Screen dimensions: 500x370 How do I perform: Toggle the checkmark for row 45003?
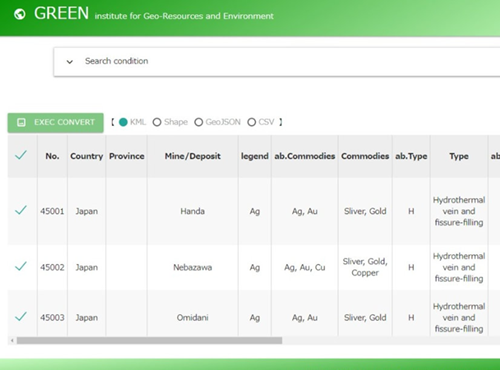coord(21,316)
